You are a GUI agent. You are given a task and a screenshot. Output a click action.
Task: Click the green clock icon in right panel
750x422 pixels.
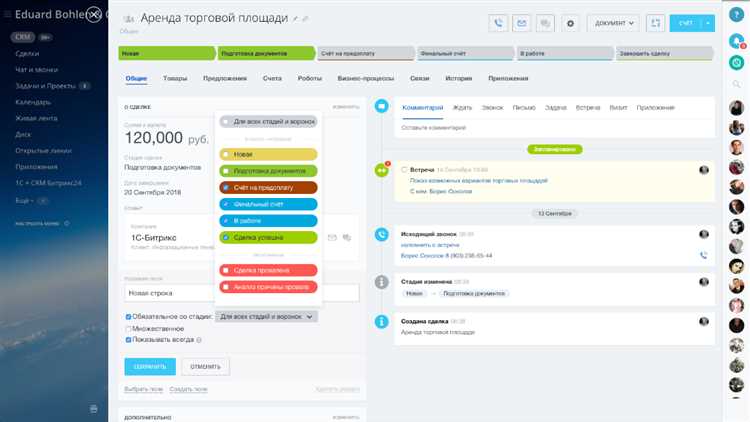(x=737, y=62)
